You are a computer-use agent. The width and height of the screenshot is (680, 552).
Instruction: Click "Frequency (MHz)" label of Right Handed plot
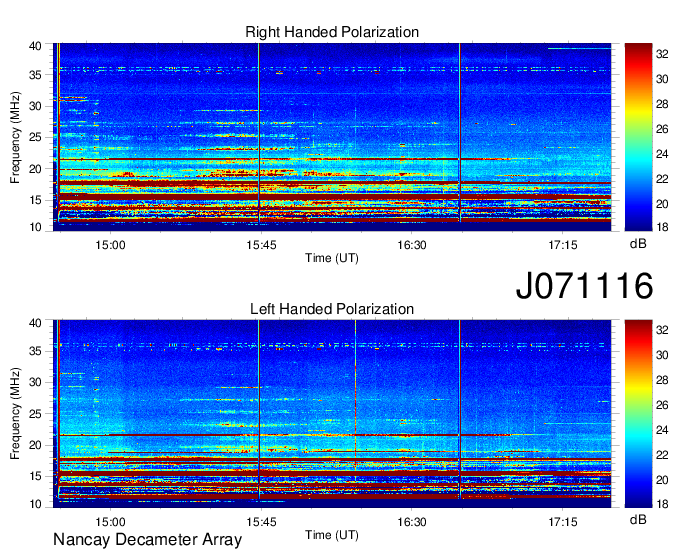coord(15,137)
